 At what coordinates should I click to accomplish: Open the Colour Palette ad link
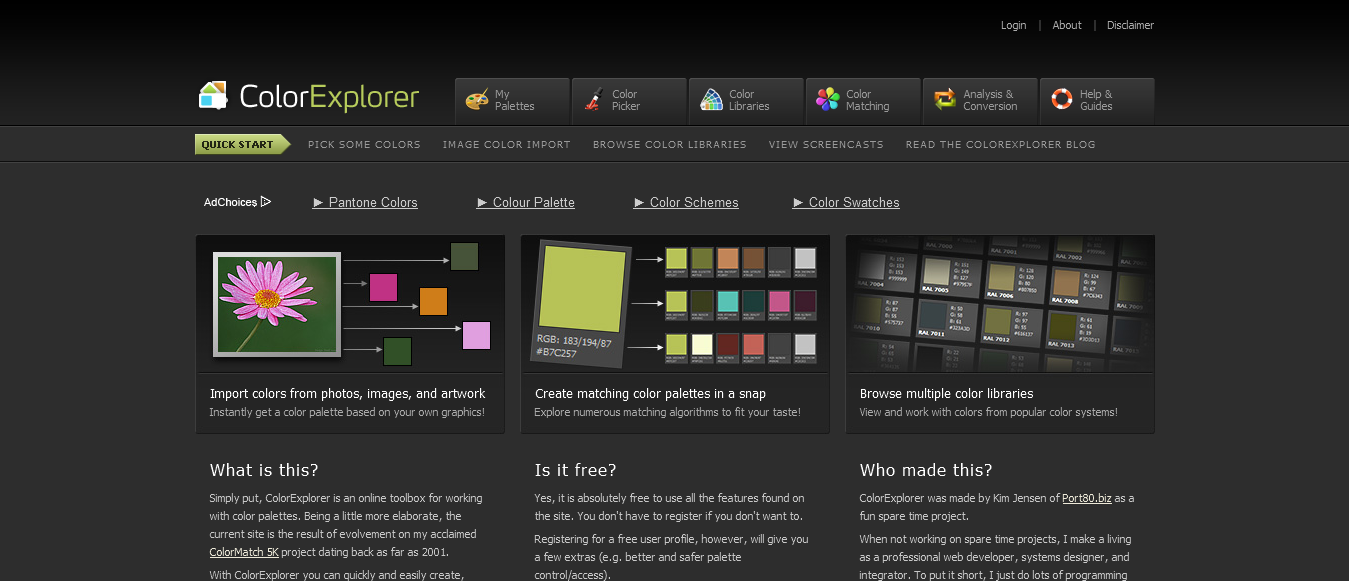[x=526, y=202]
